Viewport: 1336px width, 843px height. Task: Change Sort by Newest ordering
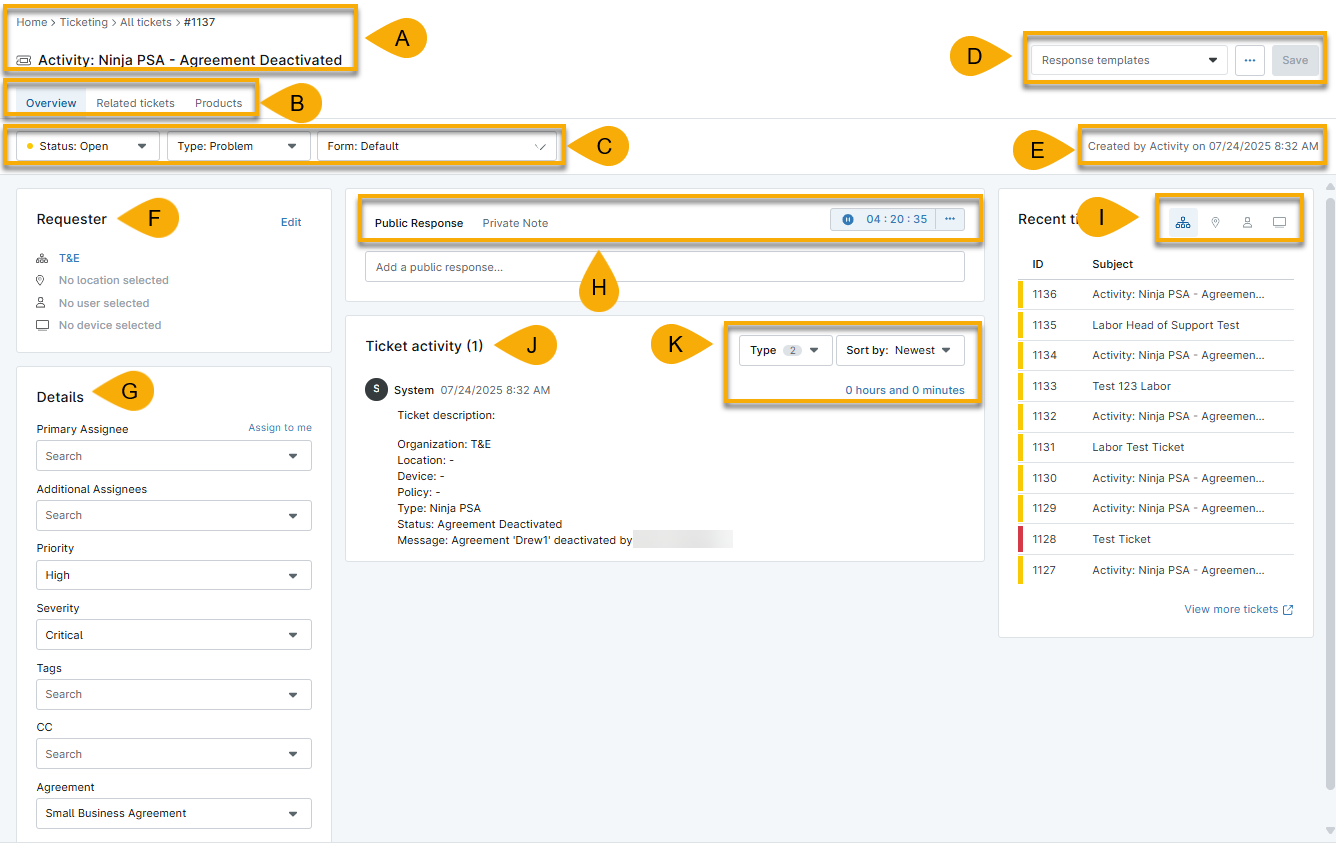pyautogui.click(x=899, y=350)
